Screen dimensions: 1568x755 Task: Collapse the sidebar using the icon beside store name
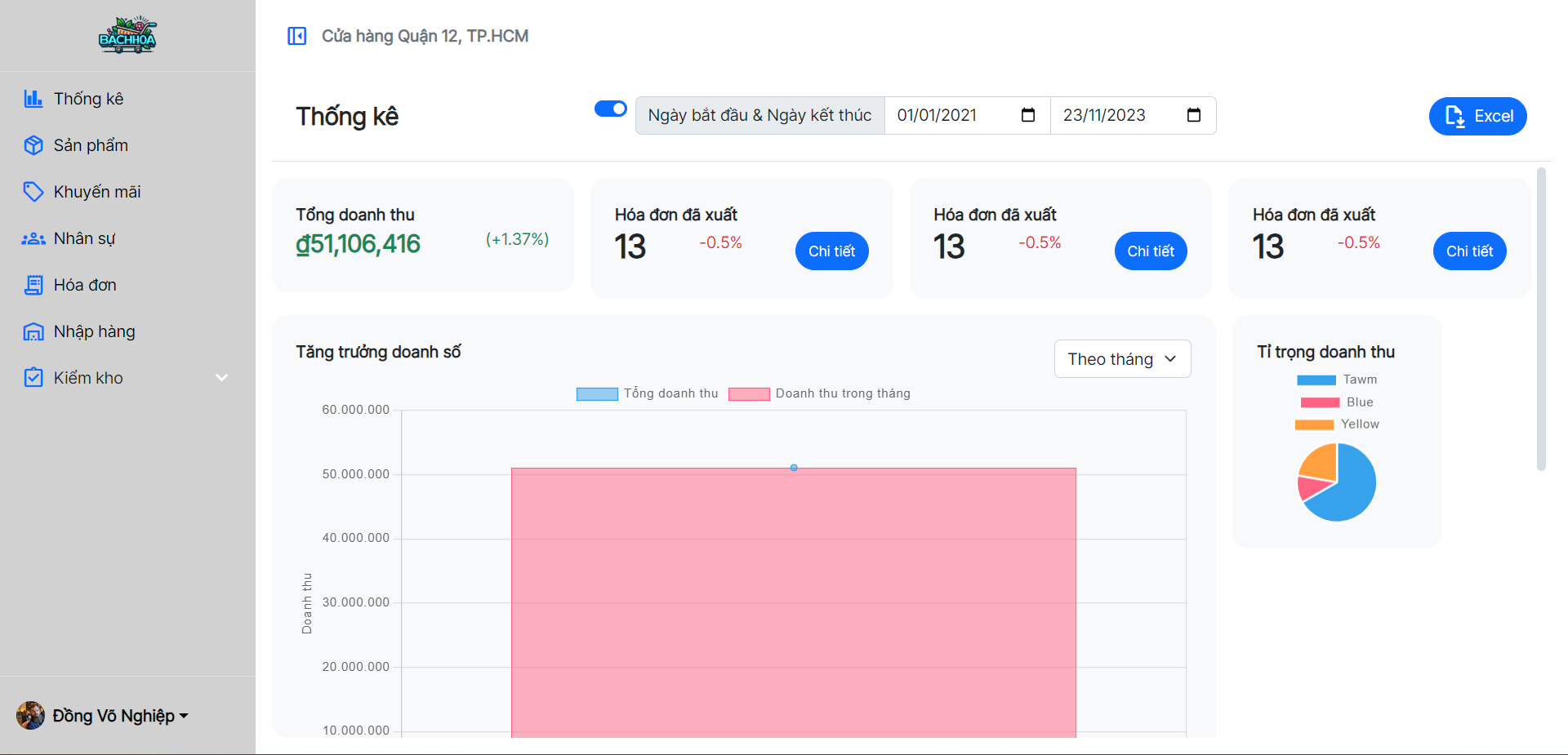point(297,36)
